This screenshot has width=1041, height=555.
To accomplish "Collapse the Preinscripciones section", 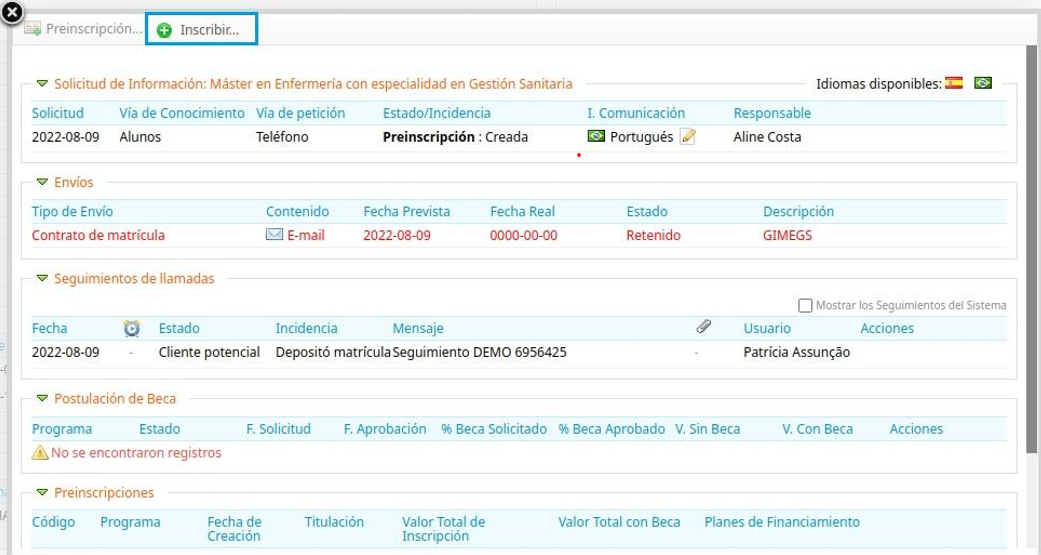I will 42,493.
